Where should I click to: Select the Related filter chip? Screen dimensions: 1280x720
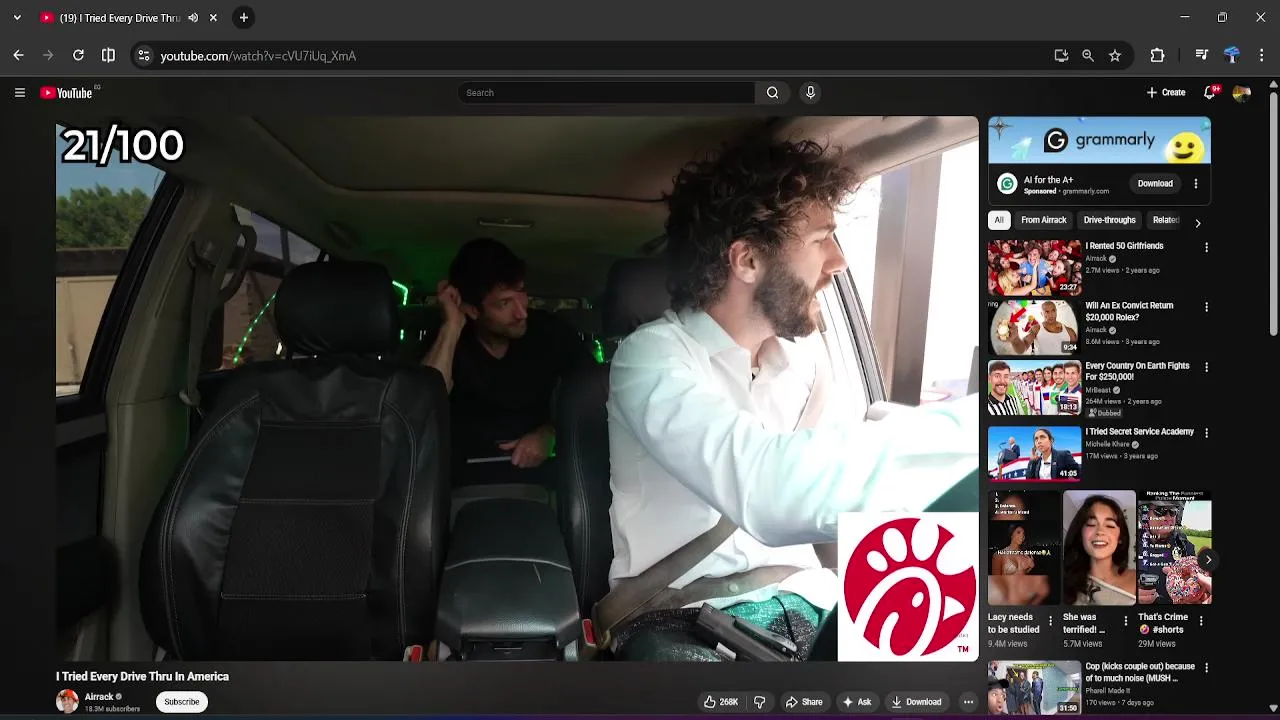(1166, 220)
